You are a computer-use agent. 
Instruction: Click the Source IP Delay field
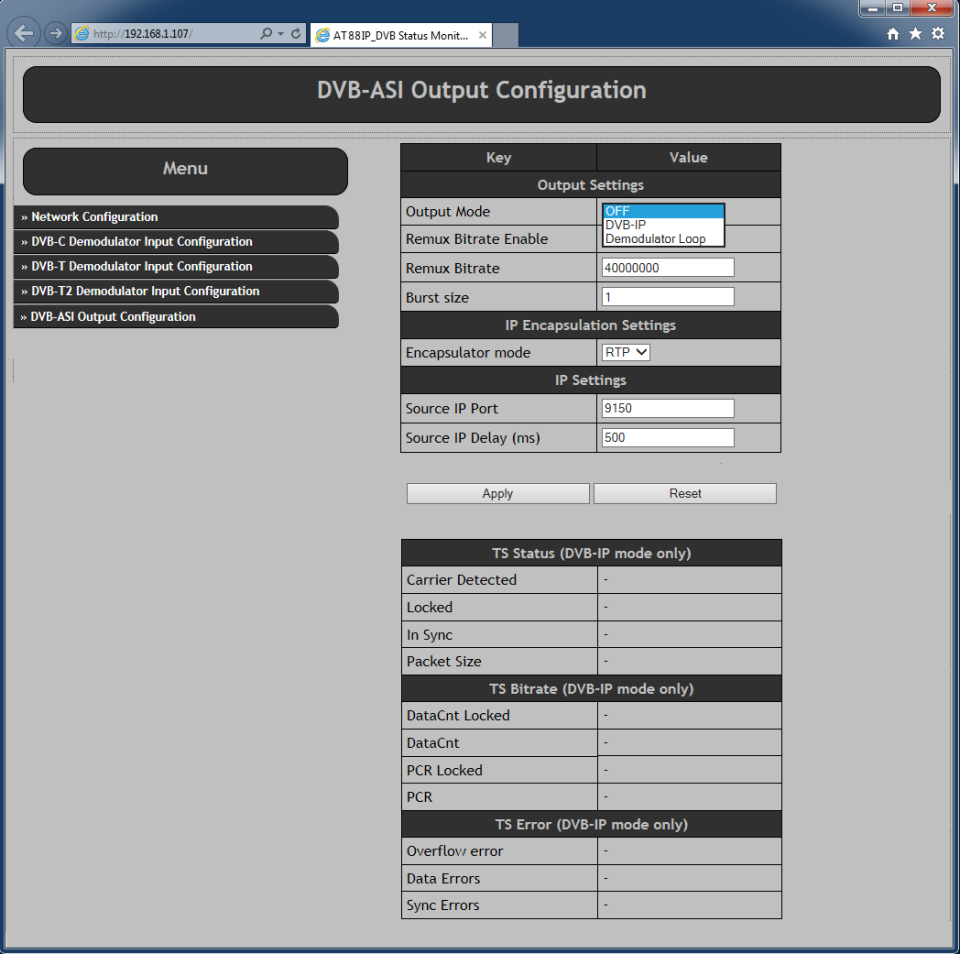click(668, 438)
